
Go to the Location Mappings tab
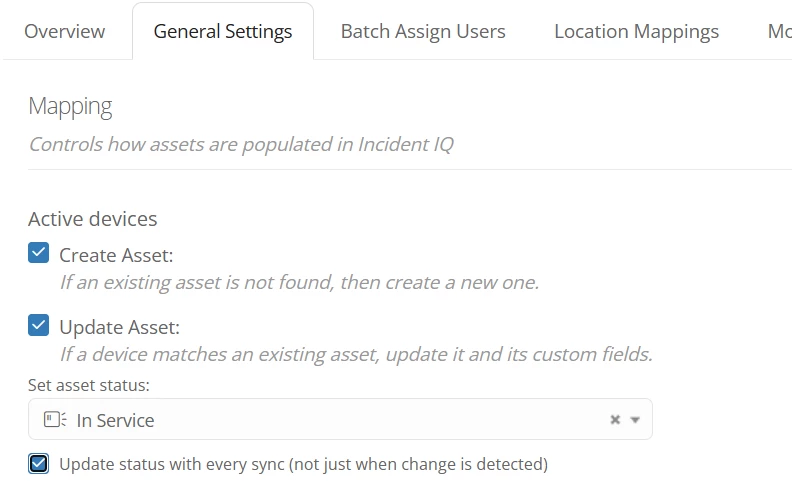click(636, 31)
